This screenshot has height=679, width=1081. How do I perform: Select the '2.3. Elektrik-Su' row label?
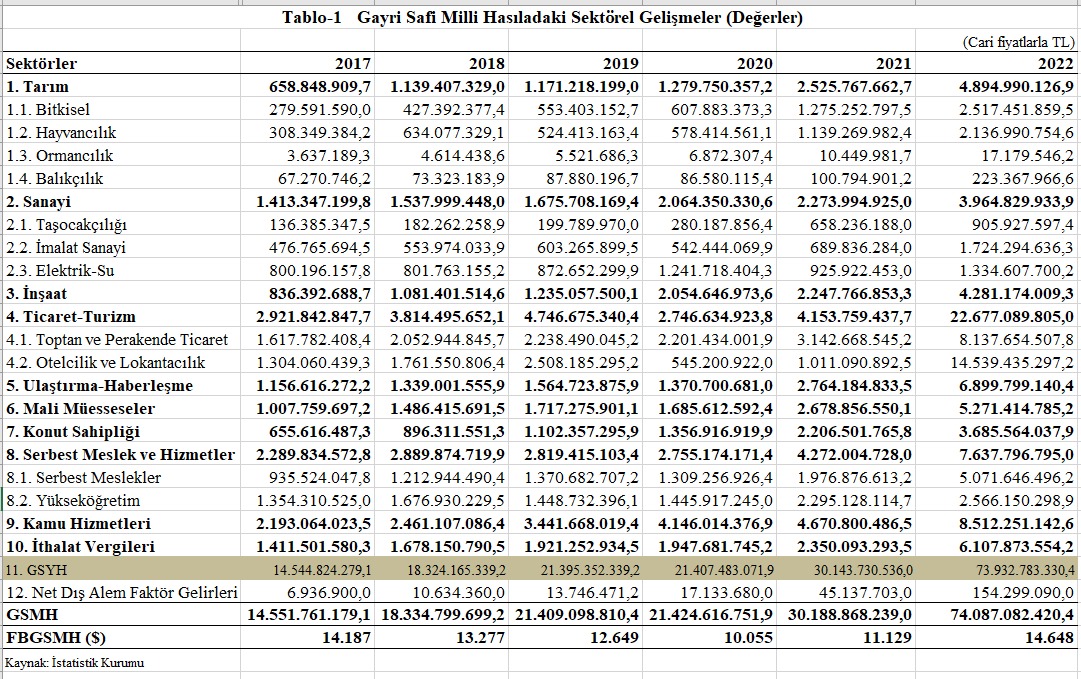pos(60,271)
